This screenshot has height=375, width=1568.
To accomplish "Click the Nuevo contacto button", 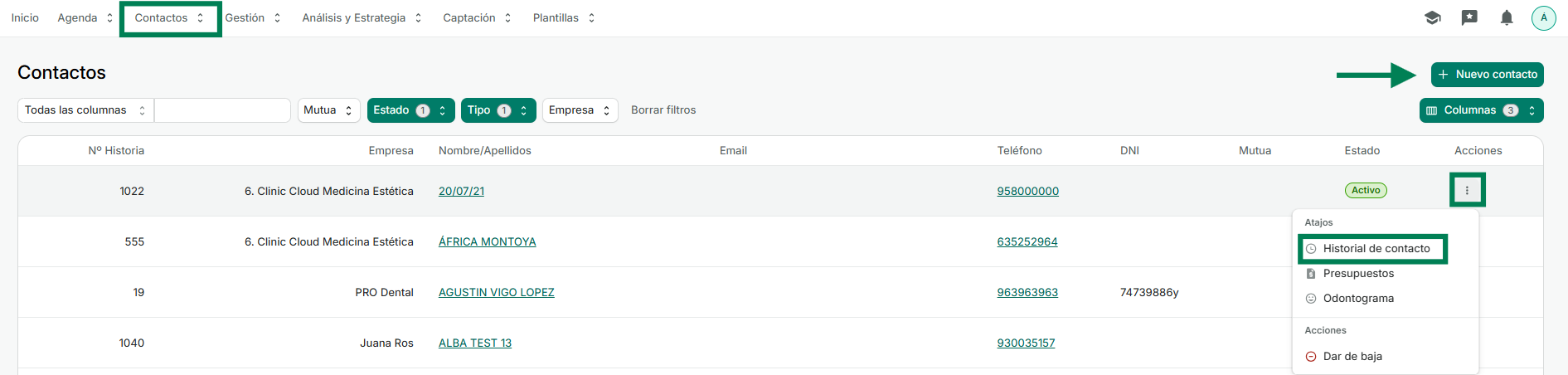I will (1487, 75).
